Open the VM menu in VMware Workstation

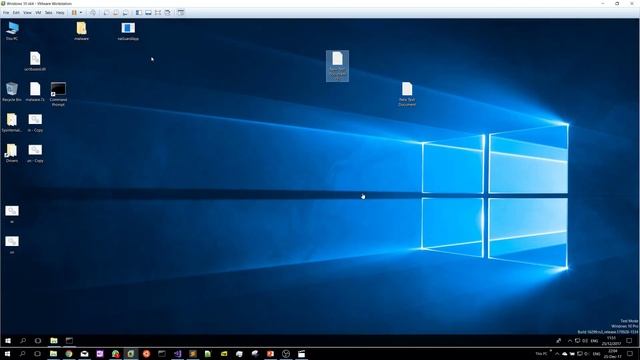pyautogui.click(x=38, y=13)
